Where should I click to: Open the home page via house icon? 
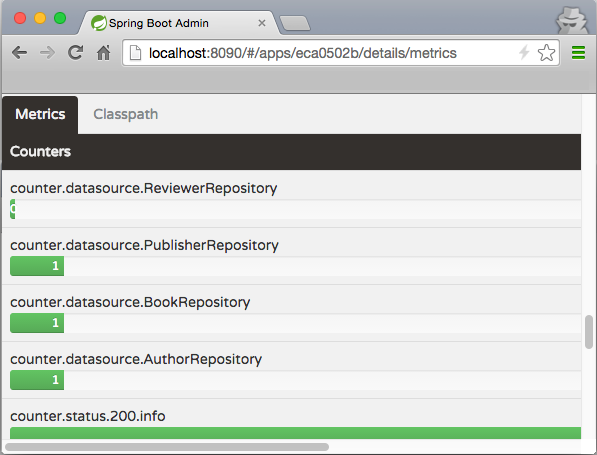pos(104,53)
